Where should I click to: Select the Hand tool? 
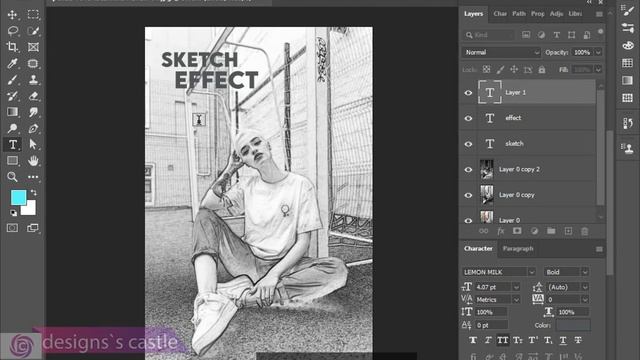(x=33, y=160)
